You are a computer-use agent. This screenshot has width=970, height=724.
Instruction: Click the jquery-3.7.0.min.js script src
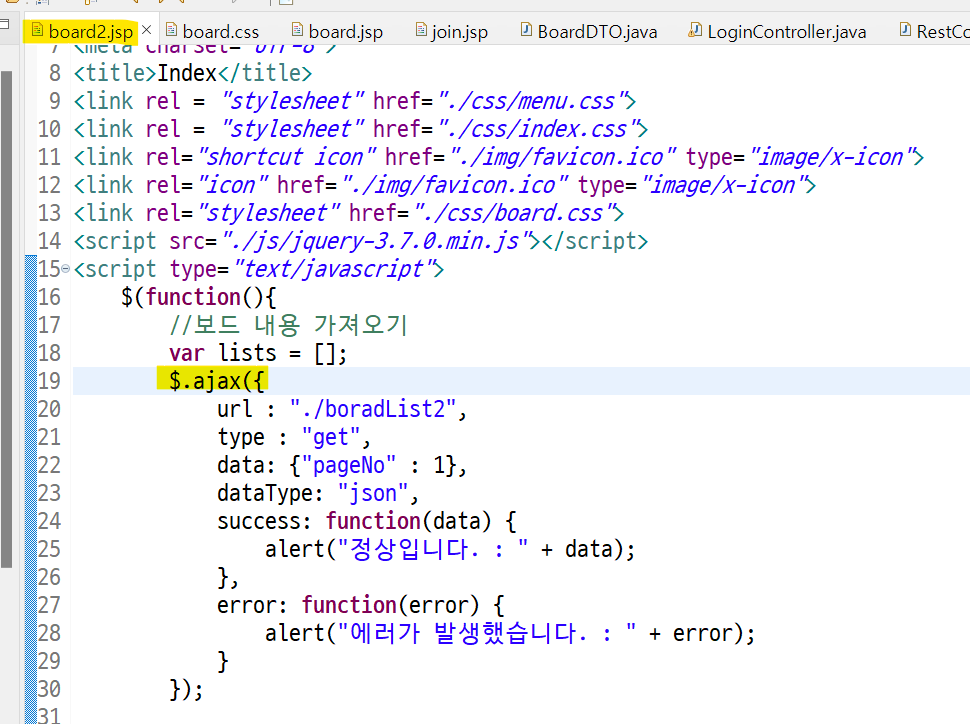click(x=377, y=241)
